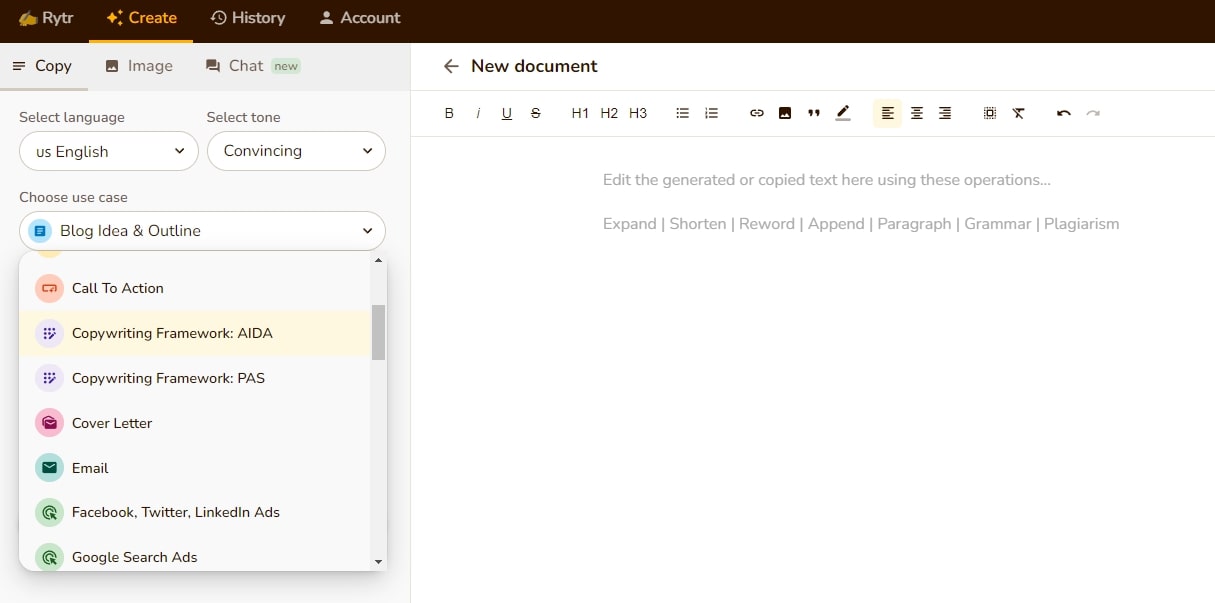
Task: Click the scroll down arrow of use case list
Action: (x=378, y=562)
